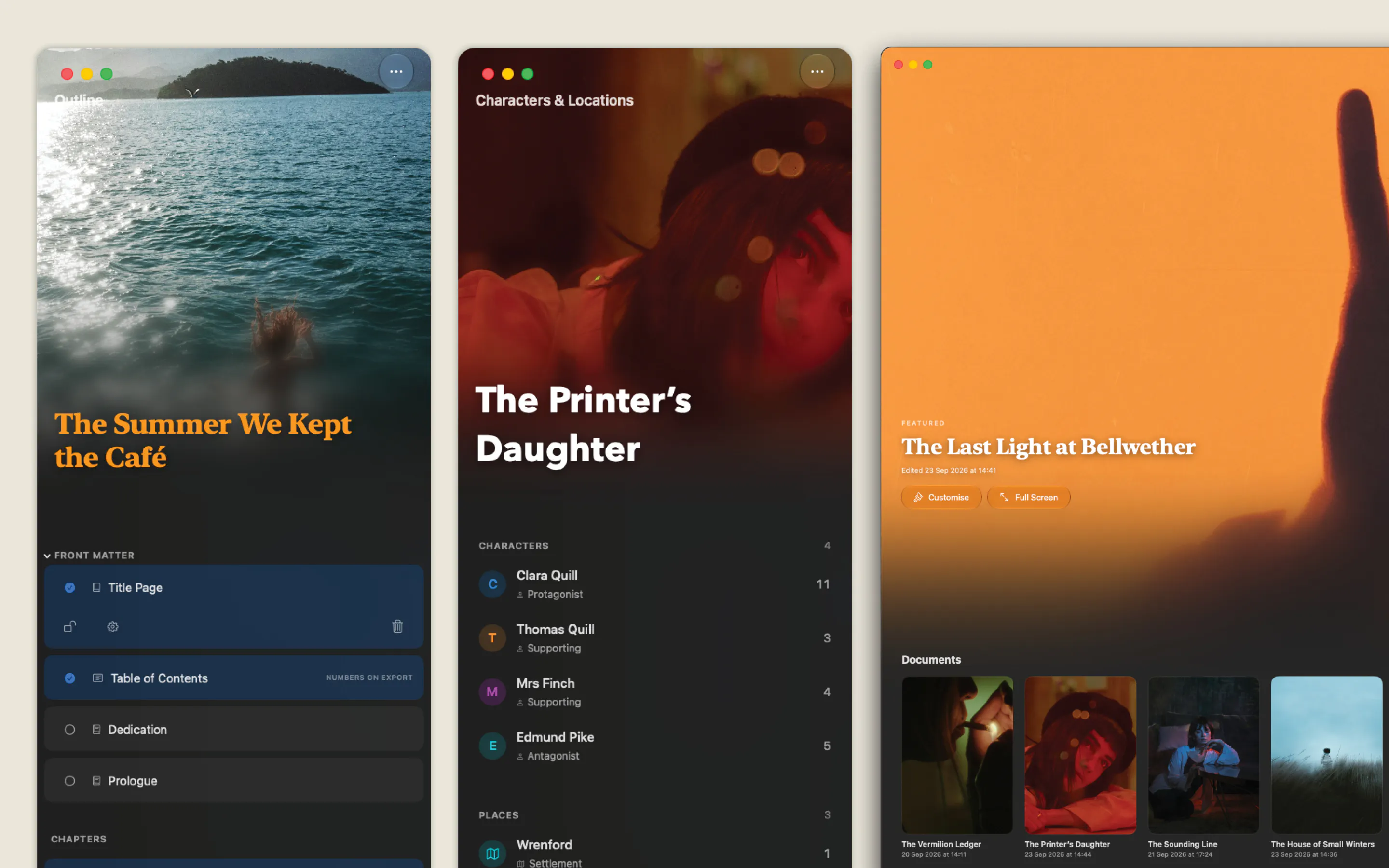The image size is (1389, 868).
Task: Select the Dedication row
Action: (x=233, y=729)
